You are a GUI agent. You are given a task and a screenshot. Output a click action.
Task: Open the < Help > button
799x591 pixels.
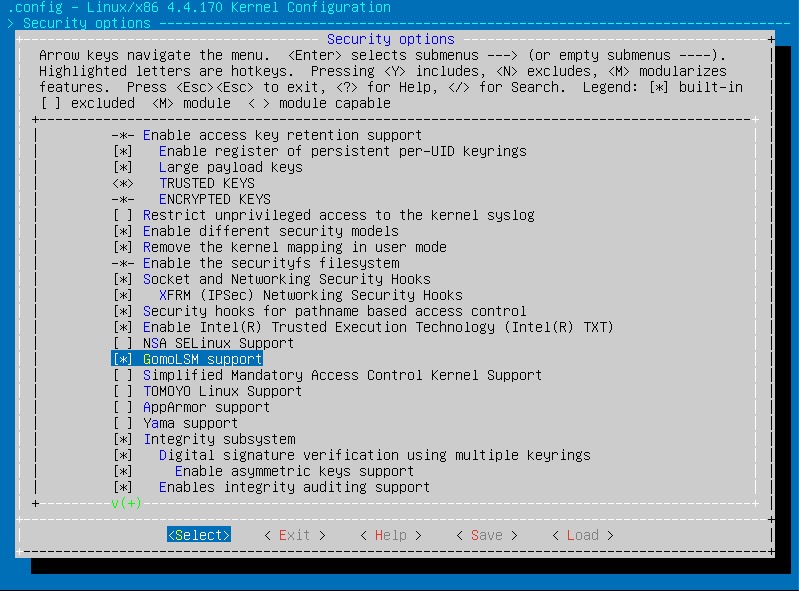(x=391, y=535)
